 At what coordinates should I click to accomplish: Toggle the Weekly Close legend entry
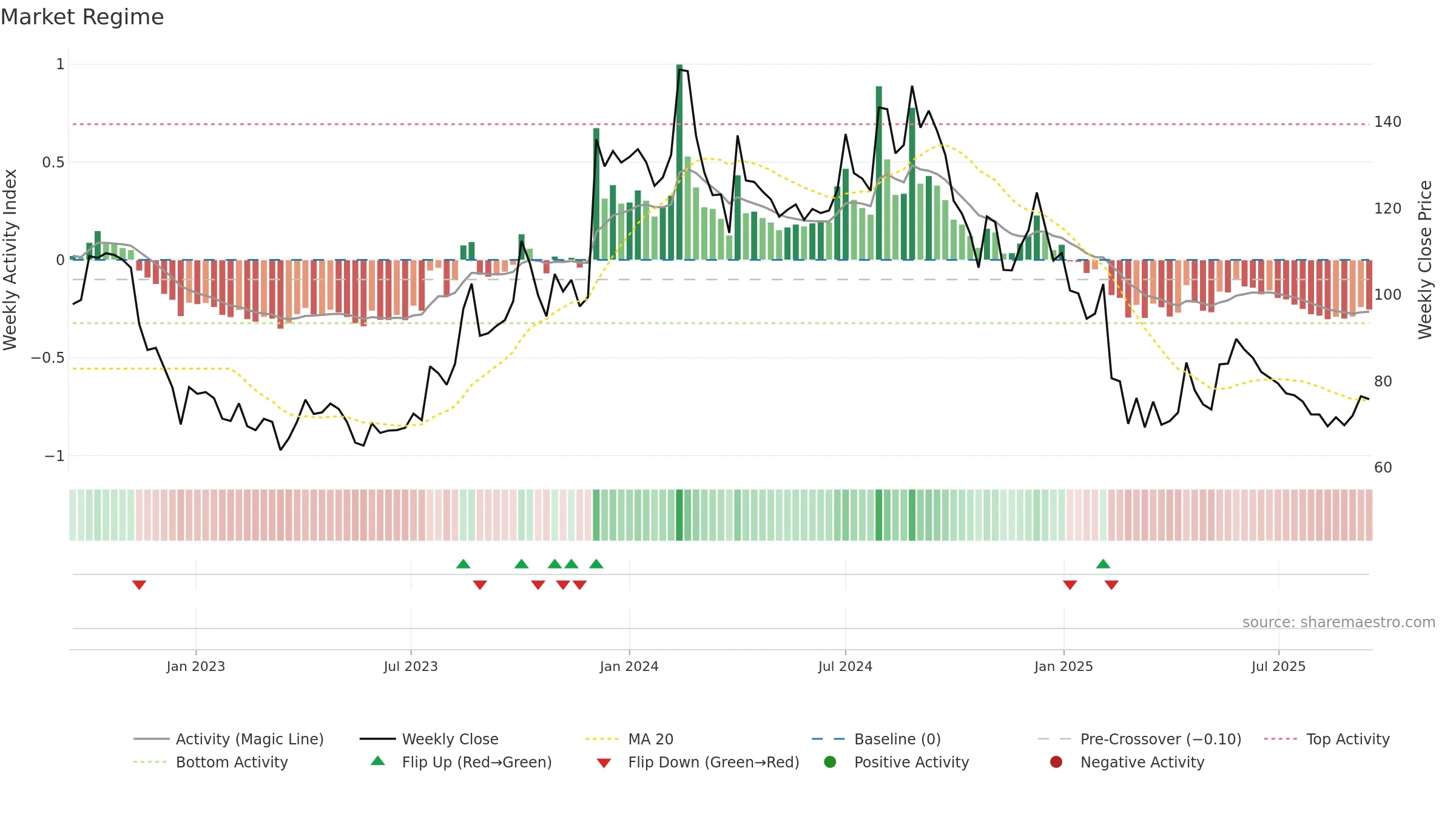point(429,739)
